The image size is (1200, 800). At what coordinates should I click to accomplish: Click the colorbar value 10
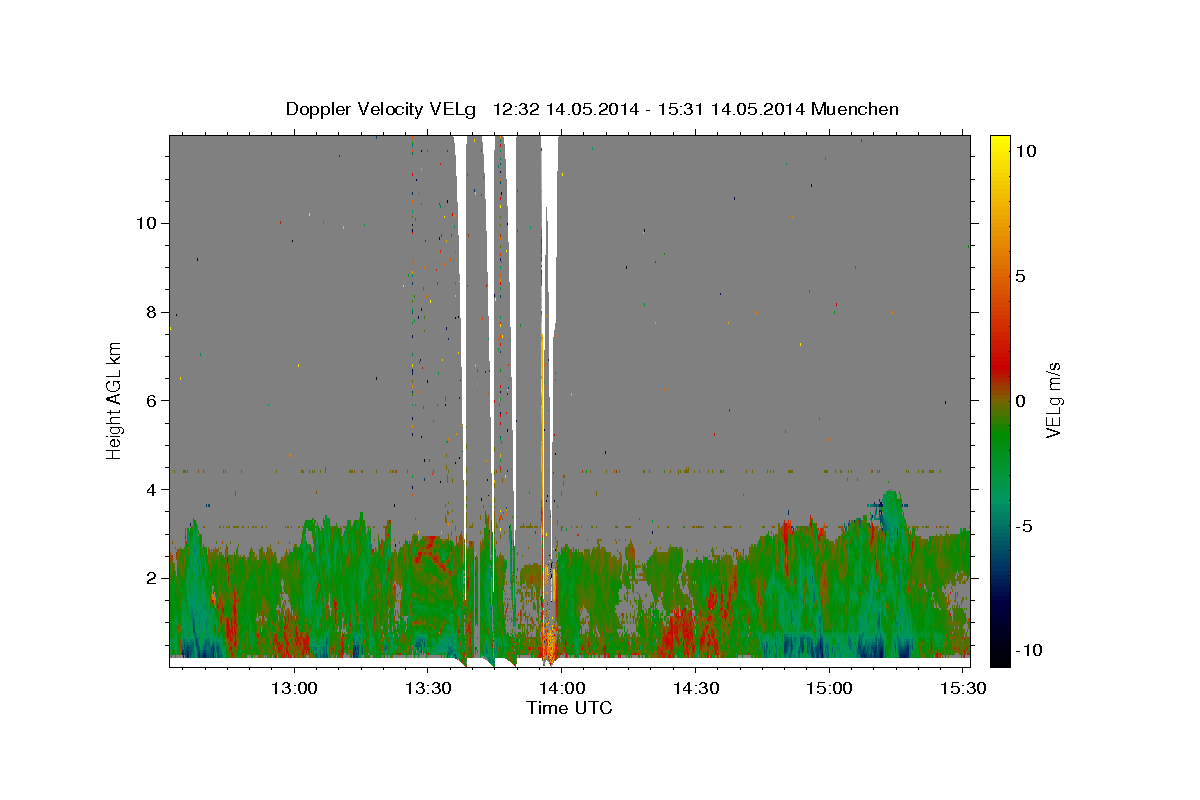(x=1025, y=151)
